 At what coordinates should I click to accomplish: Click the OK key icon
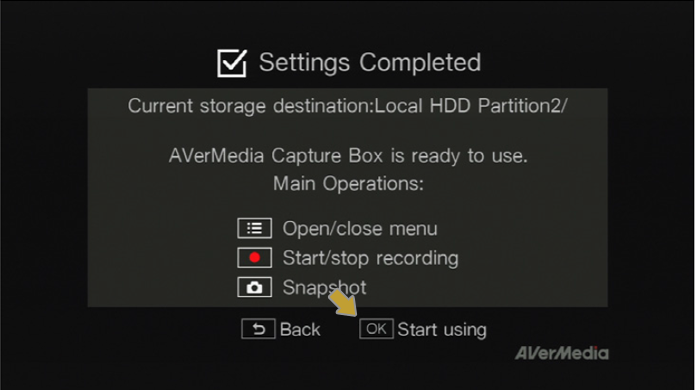376,329
